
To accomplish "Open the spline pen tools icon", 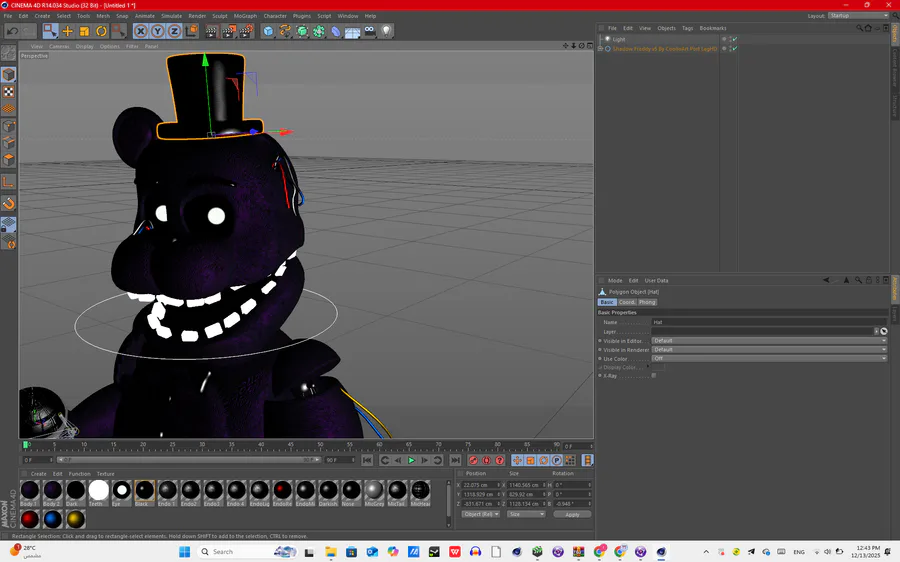I will coord(285,31).
